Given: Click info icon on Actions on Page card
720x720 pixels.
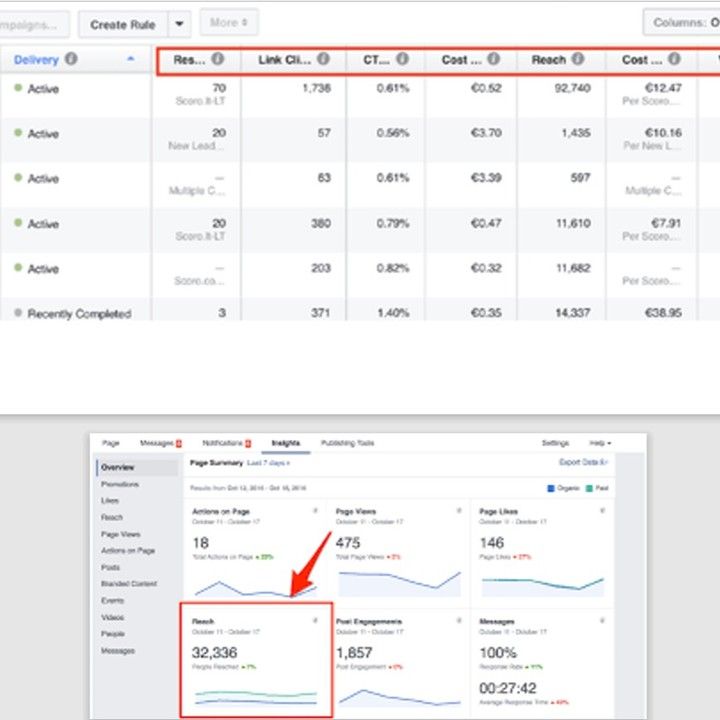Looking at the screenshot, I should [x=316, y=511].
